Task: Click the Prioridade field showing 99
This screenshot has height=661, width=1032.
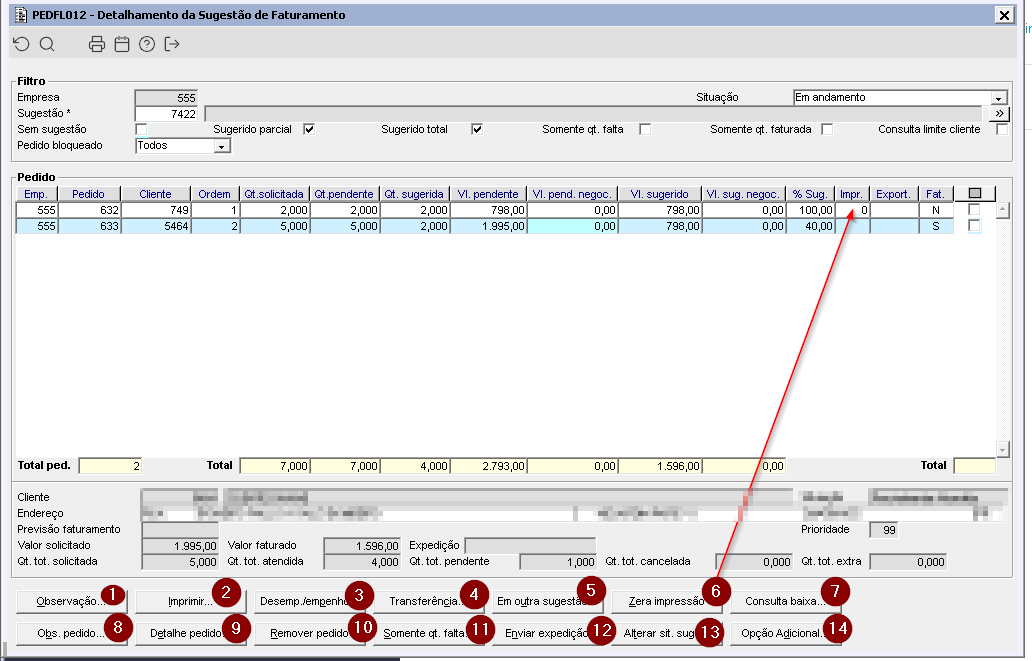Action: click(x=883, y=530)
